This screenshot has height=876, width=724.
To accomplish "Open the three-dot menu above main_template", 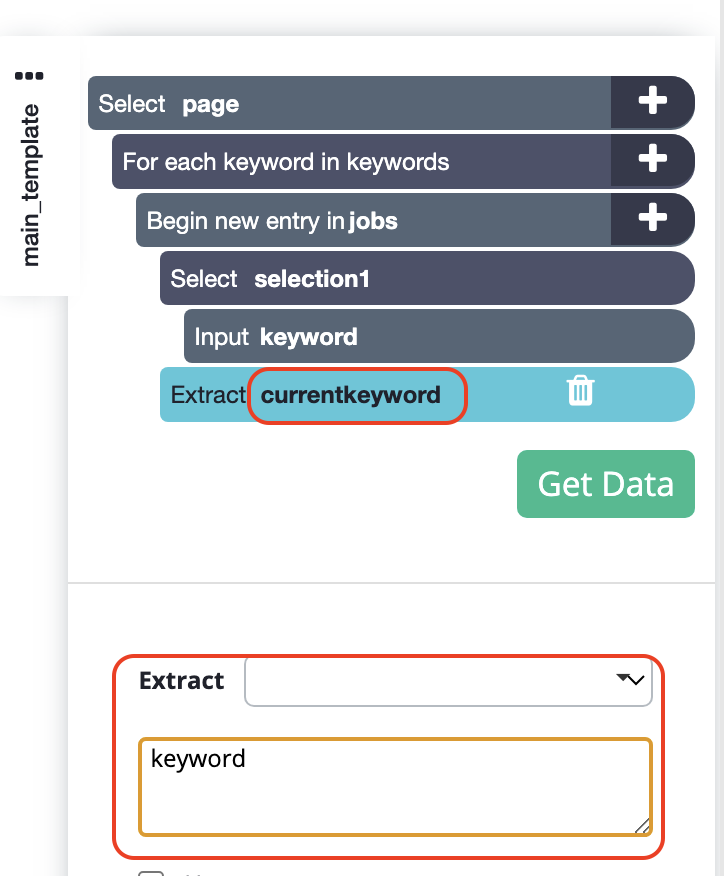I will pyautogui.click(x=29, y=76).
